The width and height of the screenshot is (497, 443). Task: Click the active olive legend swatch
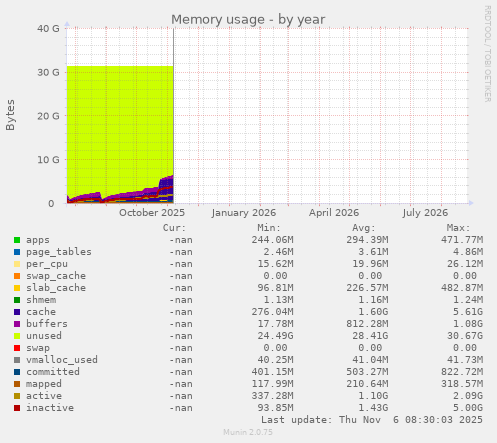(17, 396)
